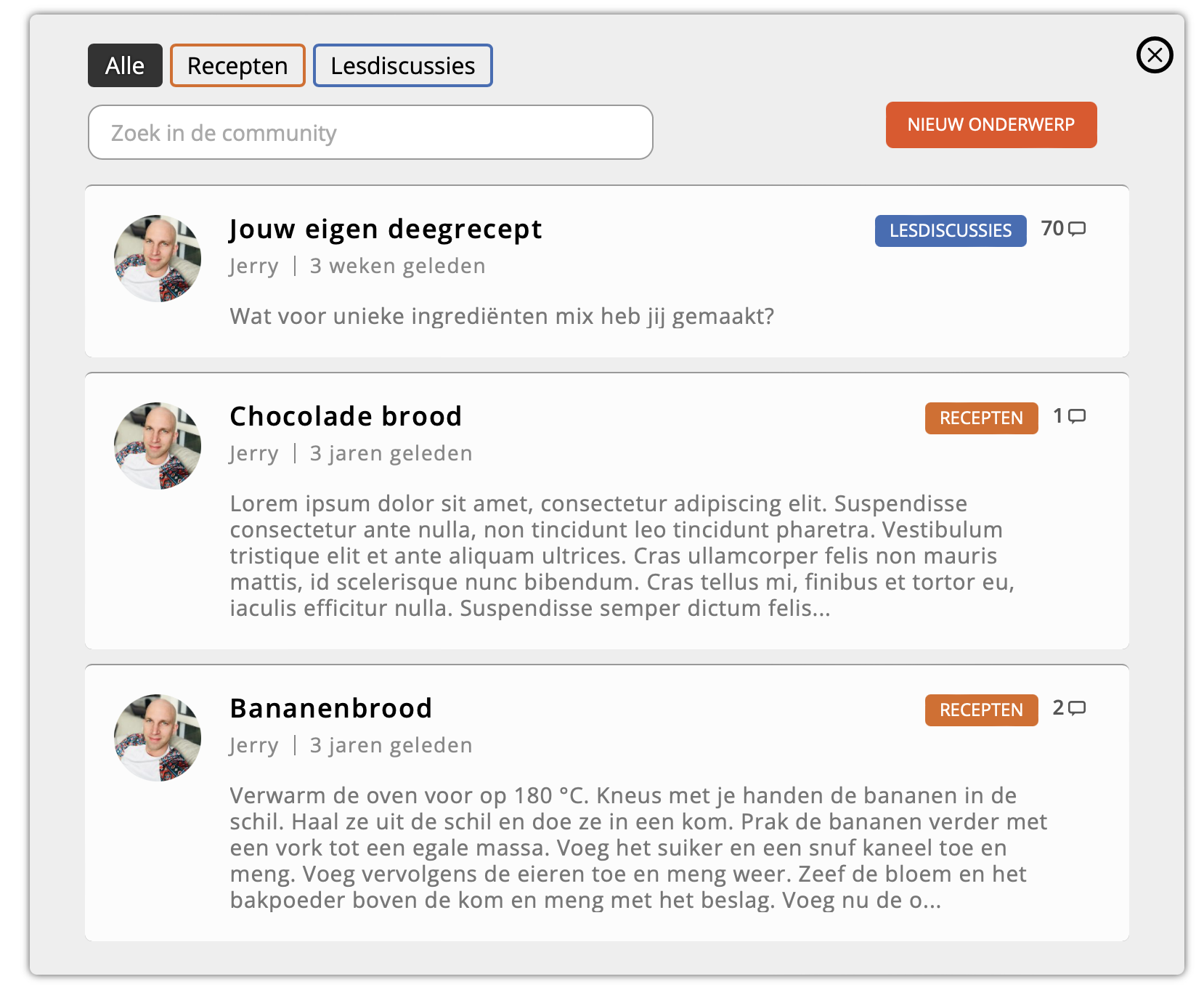Click the blue LESDISCUSSIES category badge

click(x=951, y=231)
